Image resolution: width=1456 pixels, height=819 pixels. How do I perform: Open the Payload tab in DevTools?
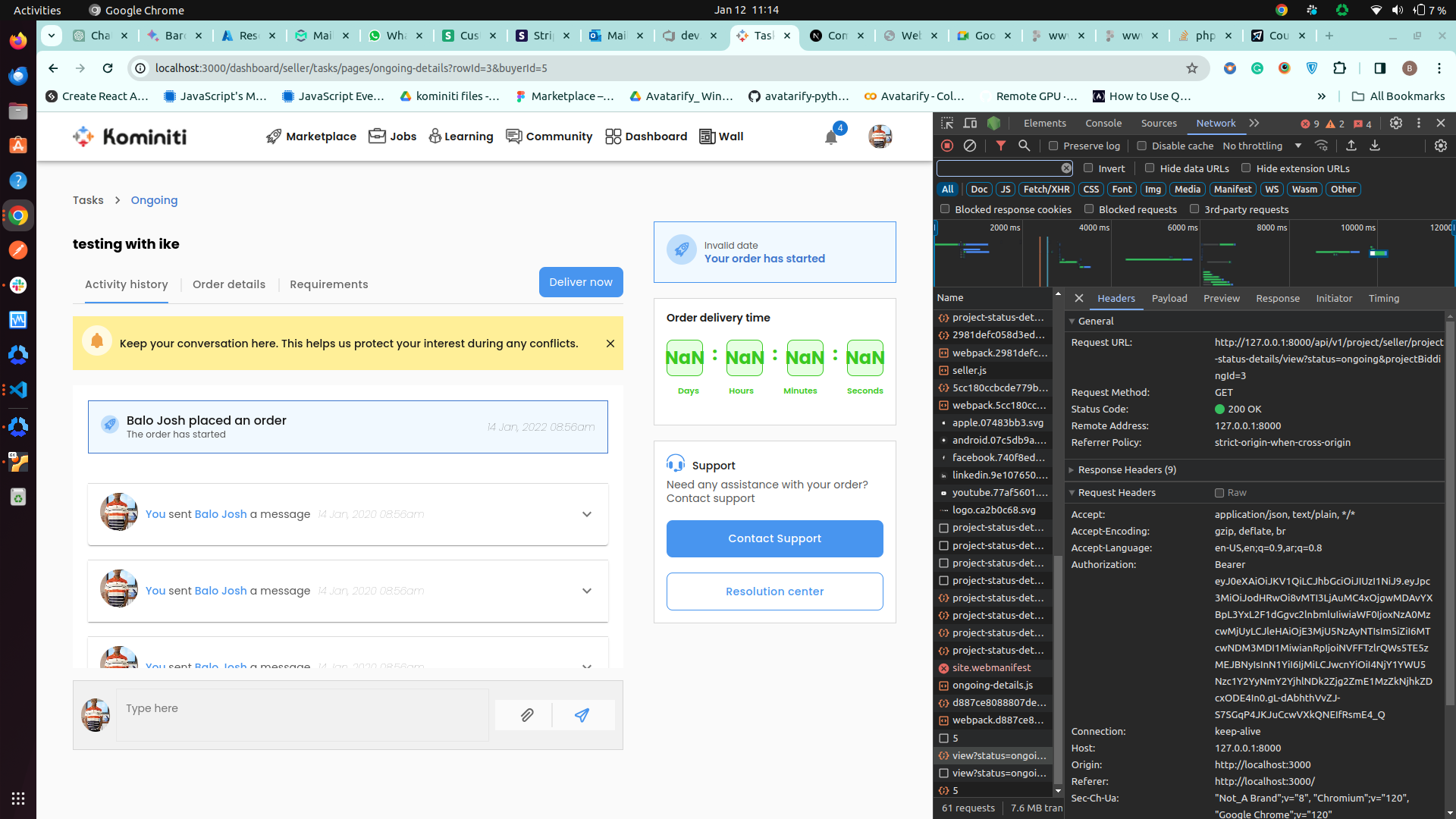pos(1169,299)
